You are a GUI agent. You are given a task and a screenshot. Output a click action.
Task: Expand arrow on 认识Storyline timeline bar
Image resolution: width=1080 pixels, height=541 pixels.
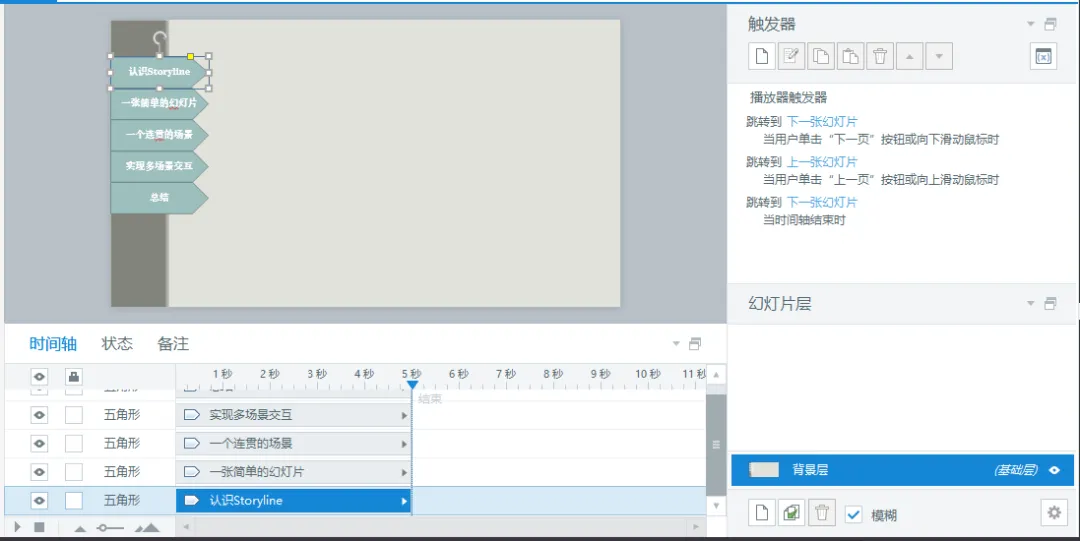point(404,501)
